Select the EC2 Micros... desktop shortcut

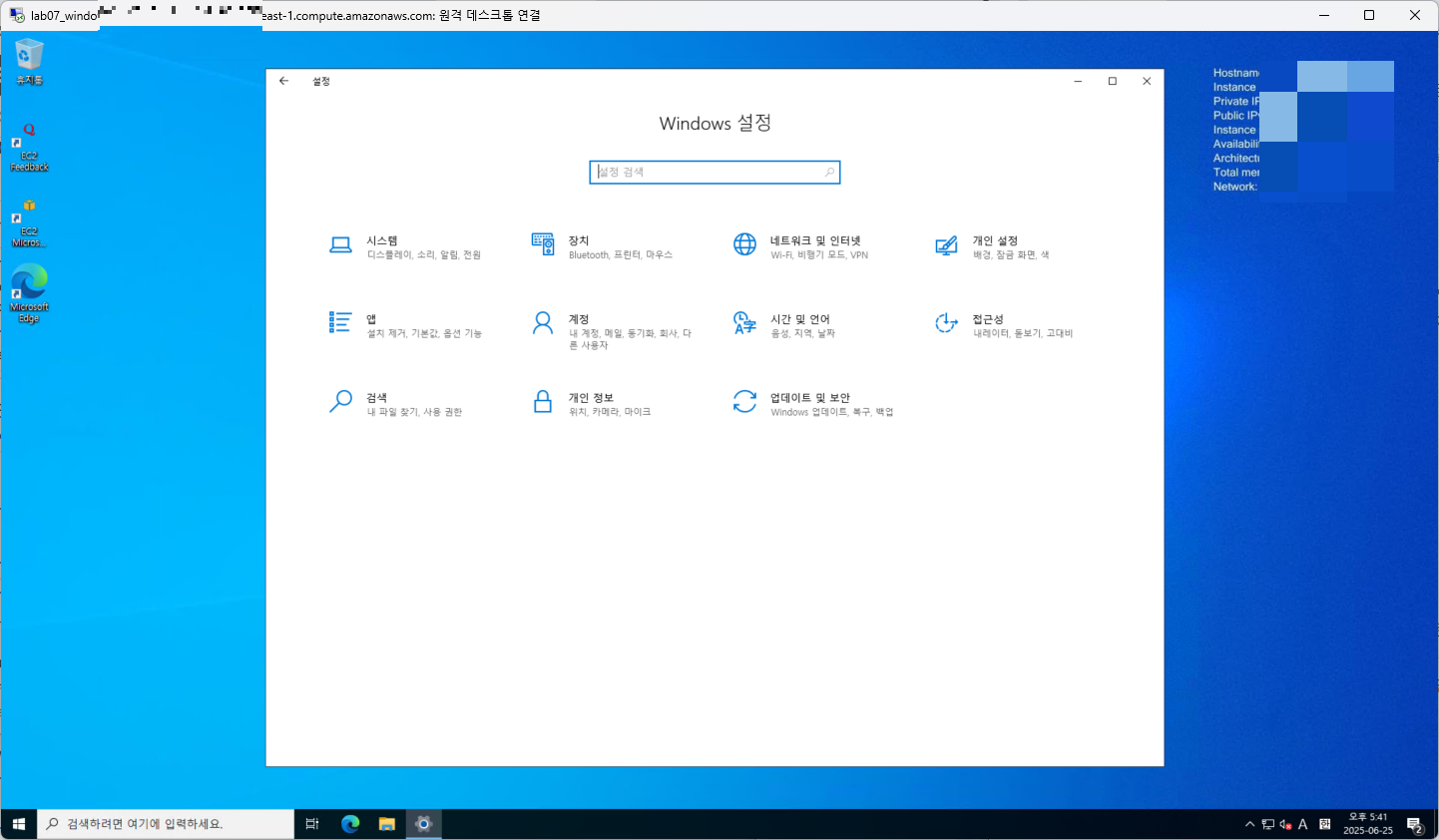tap(30, 223)
